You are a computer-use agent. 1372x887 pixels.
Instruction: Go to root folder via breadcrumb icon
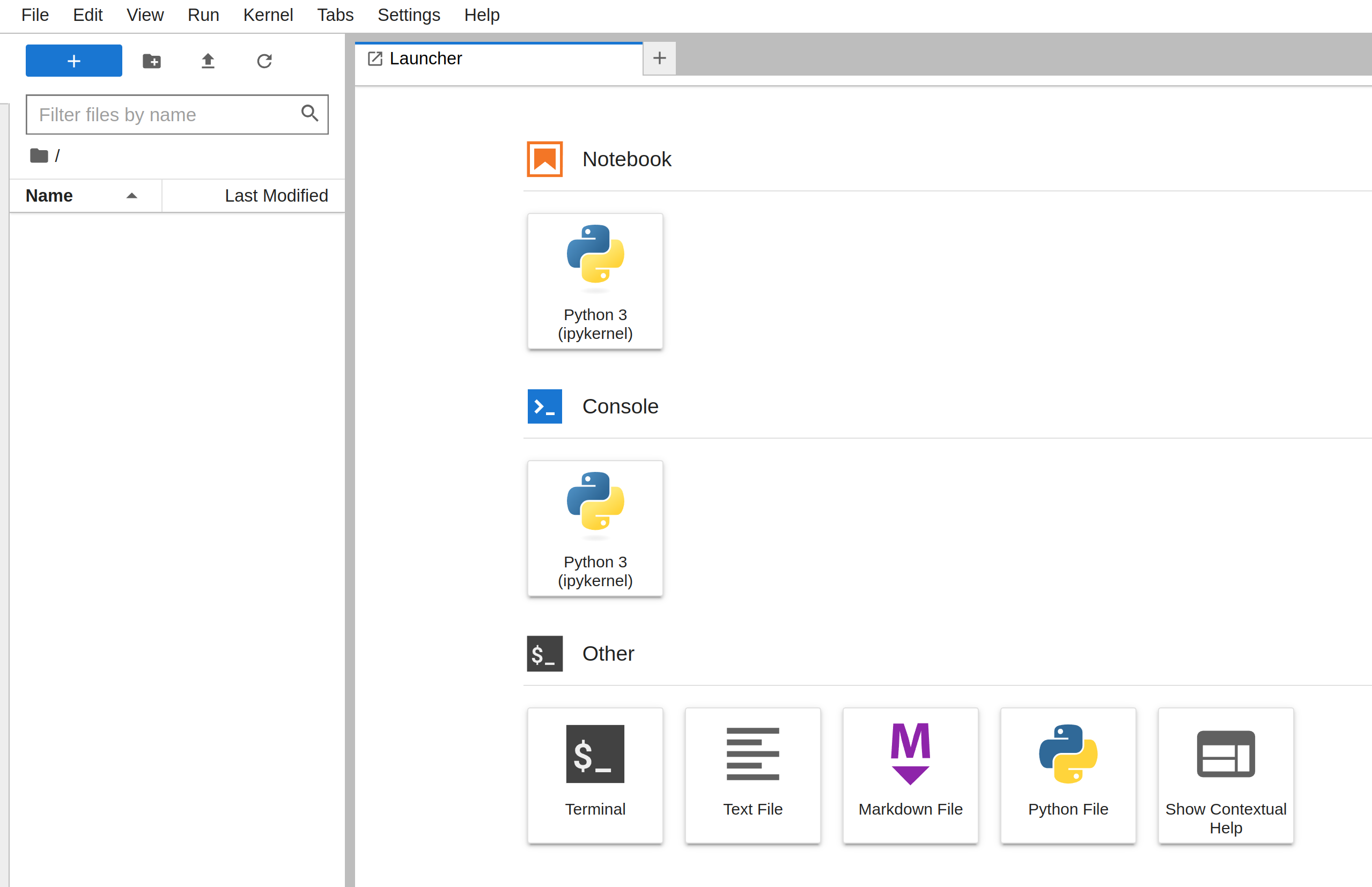[x=39, y=156]
